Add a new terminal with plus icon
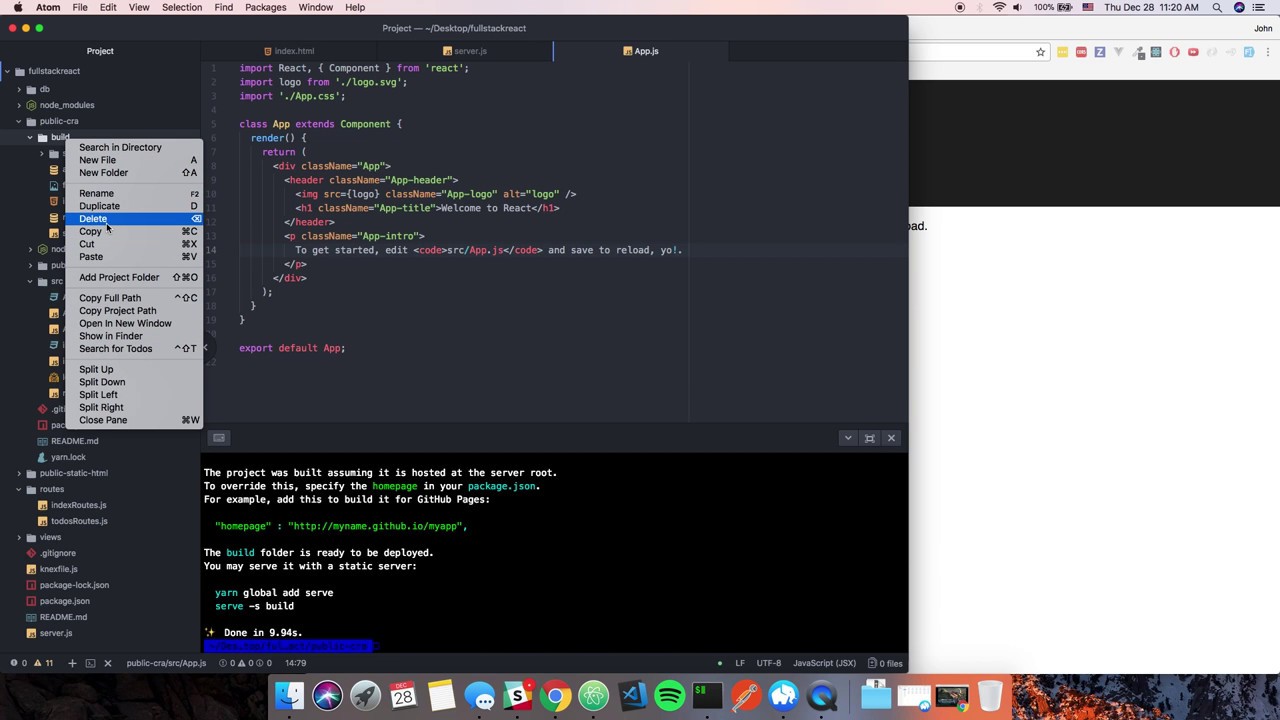This screenshot has width=1280, height=720. (72, 663)
